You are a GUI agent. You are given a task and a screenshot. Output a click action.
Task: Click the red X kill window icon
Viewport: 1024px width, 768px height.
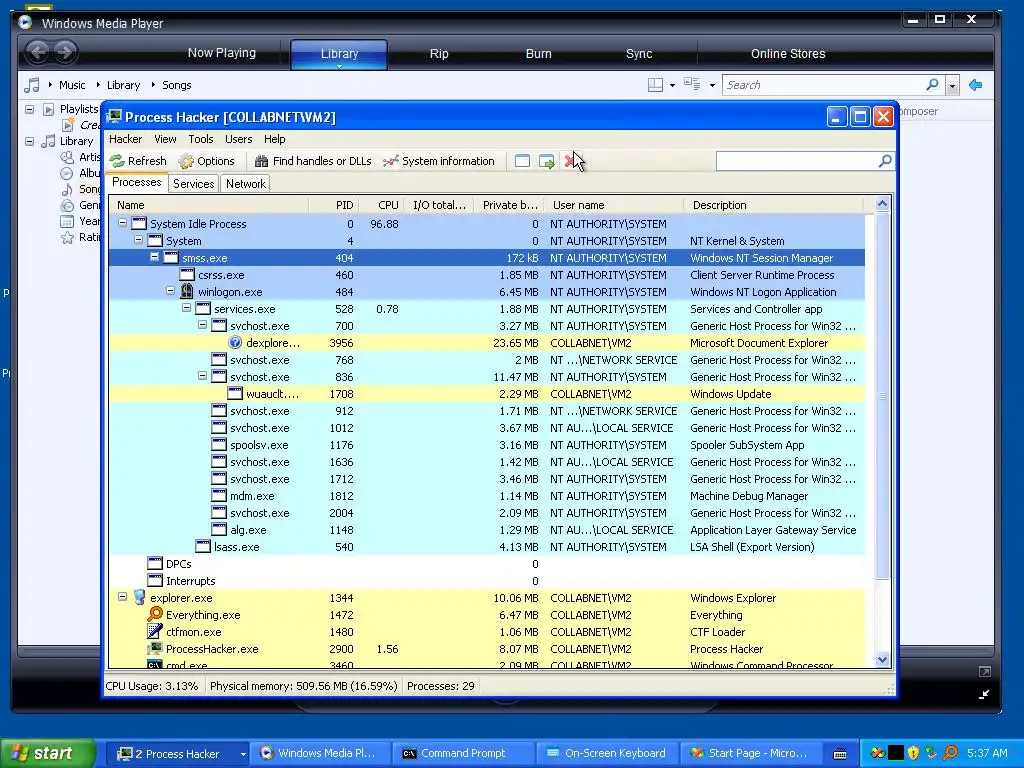click(570, 161)
